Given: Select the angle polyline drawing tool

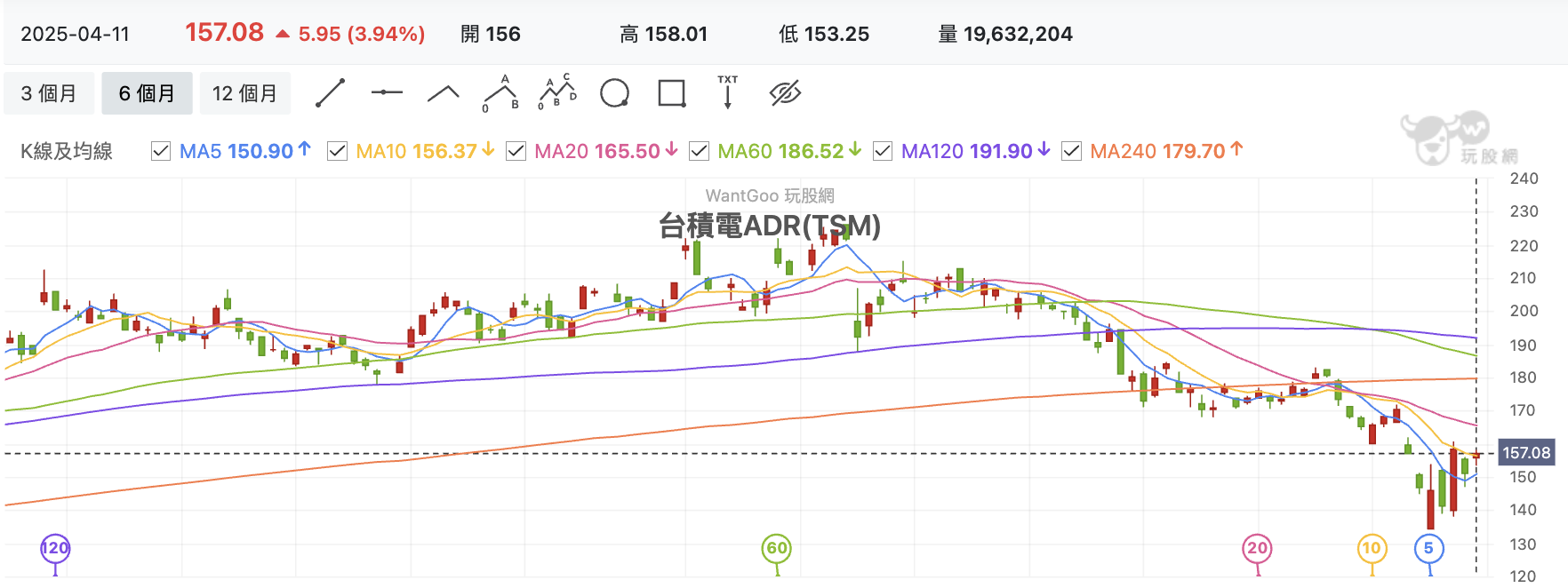Looking at the screenshot, I should [443, 93].
